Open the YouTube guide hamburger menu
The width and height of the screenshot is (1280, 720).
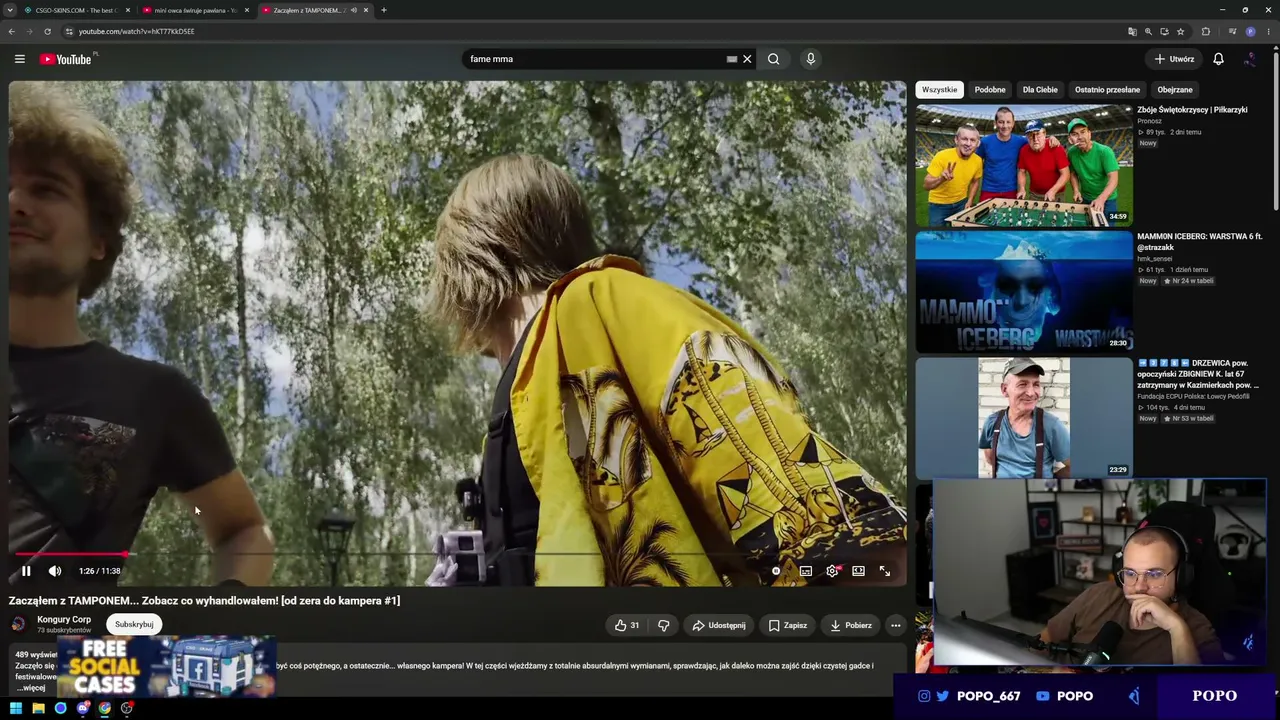19,59
